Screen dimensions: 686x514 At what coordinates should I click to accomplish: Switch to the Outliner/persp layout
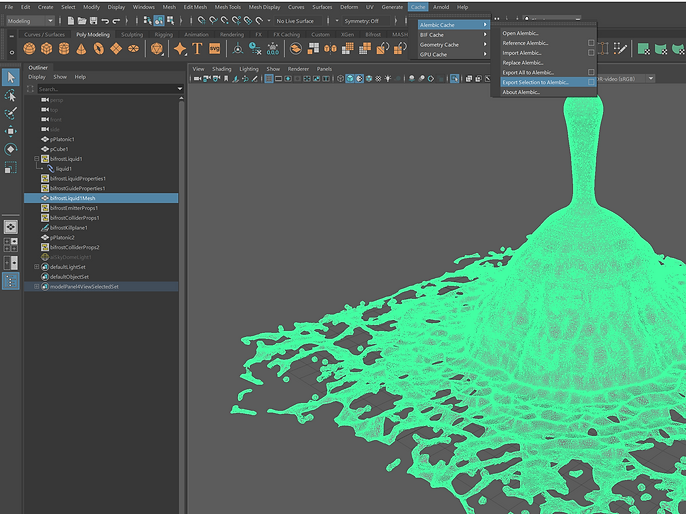point(10,281)
